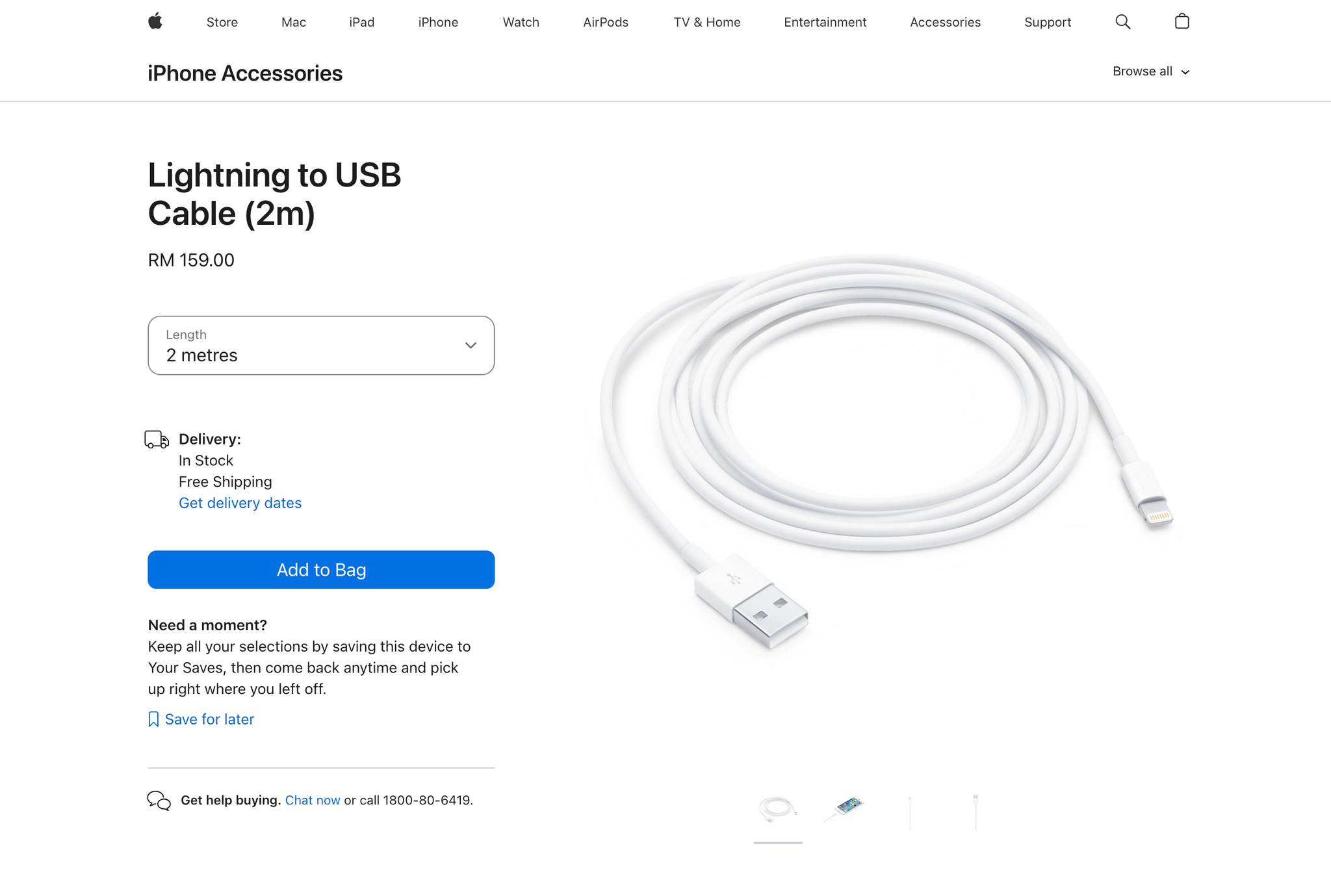
Task: Click the chat bubbles help icon
Action: (x=159, y=800)
